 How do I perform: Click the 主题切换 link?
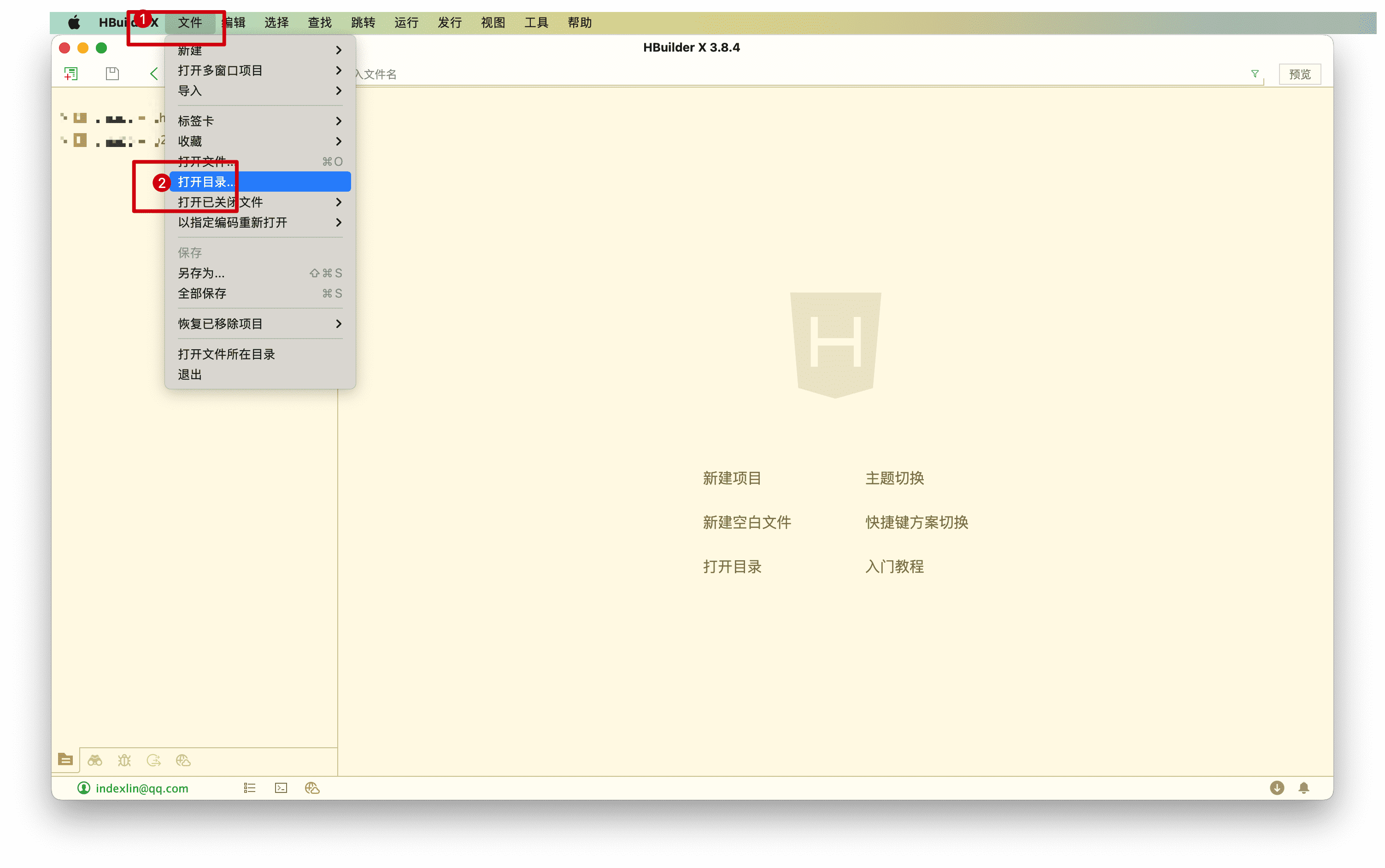(x=894, y=478)
